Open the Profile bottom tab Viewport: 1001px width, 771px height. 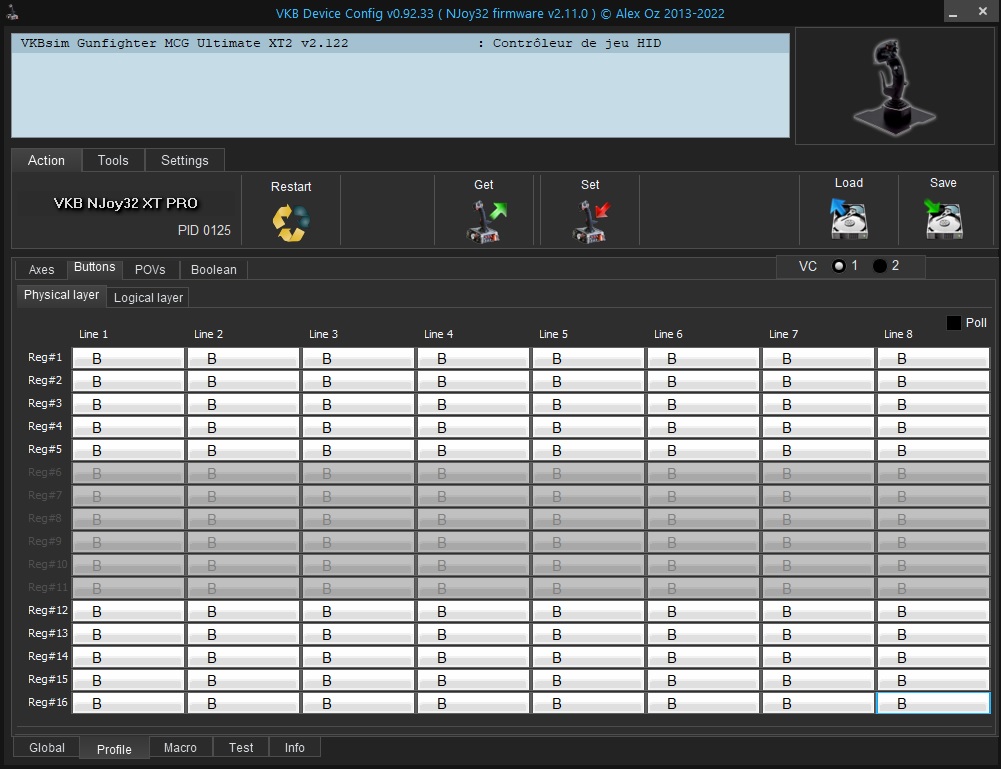tap(114, 749)
